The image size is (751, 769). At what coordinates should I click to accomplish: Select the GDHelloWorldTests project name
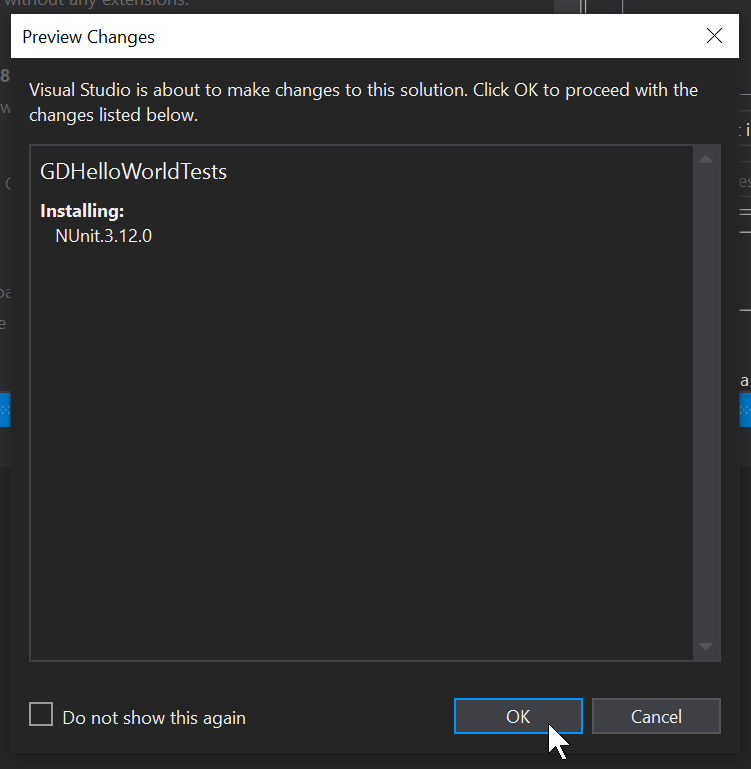pyautogui.click(x=133, y=172)
